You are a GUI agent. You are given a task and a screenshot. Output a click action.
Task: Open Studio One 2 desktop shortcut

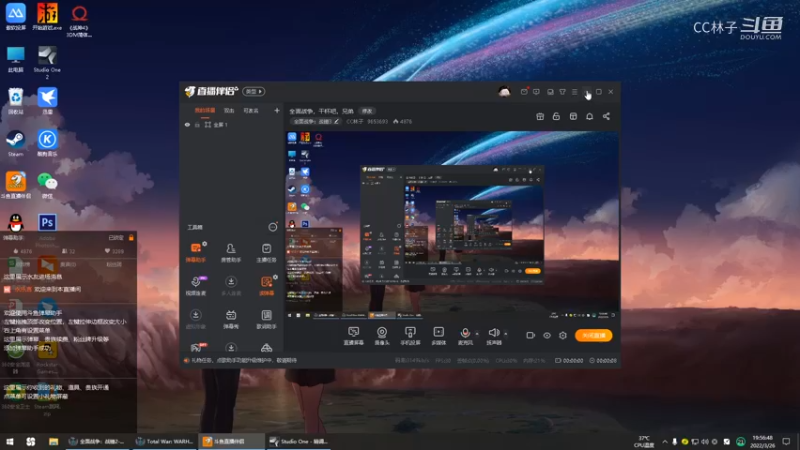click(x=47, y=63)
